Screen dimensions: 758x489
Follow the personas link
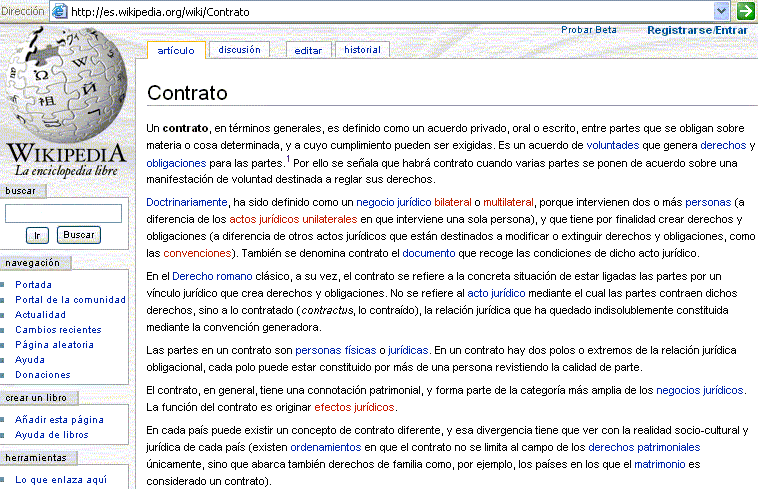pyautogui.click(x=708, y=202)
